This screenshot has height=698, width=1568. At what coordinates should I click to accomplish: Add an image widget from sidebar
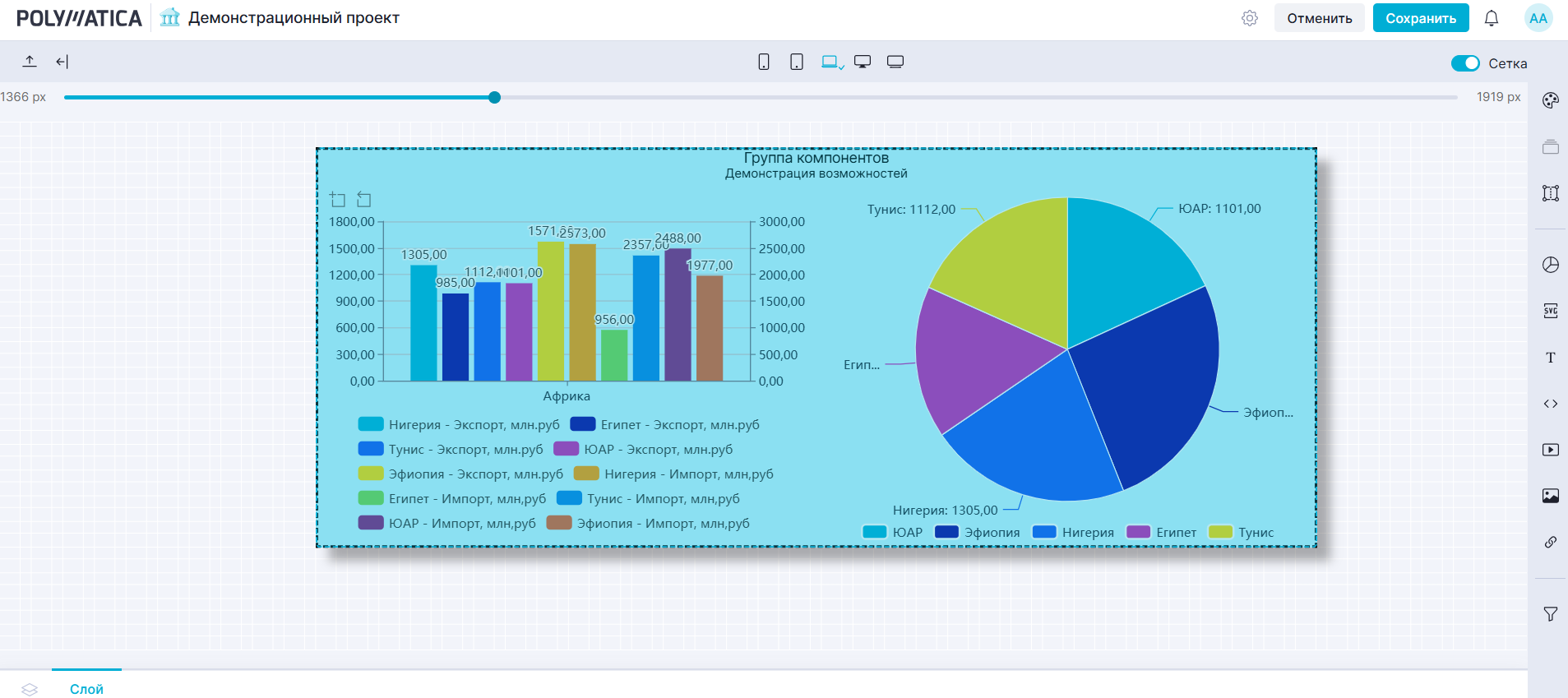[1550, 496]
